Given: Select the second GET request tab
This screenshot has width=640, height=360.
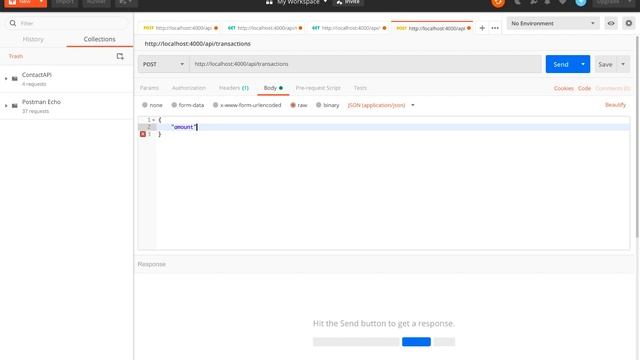Looking at the screenshot, I should tap(349, 28).
